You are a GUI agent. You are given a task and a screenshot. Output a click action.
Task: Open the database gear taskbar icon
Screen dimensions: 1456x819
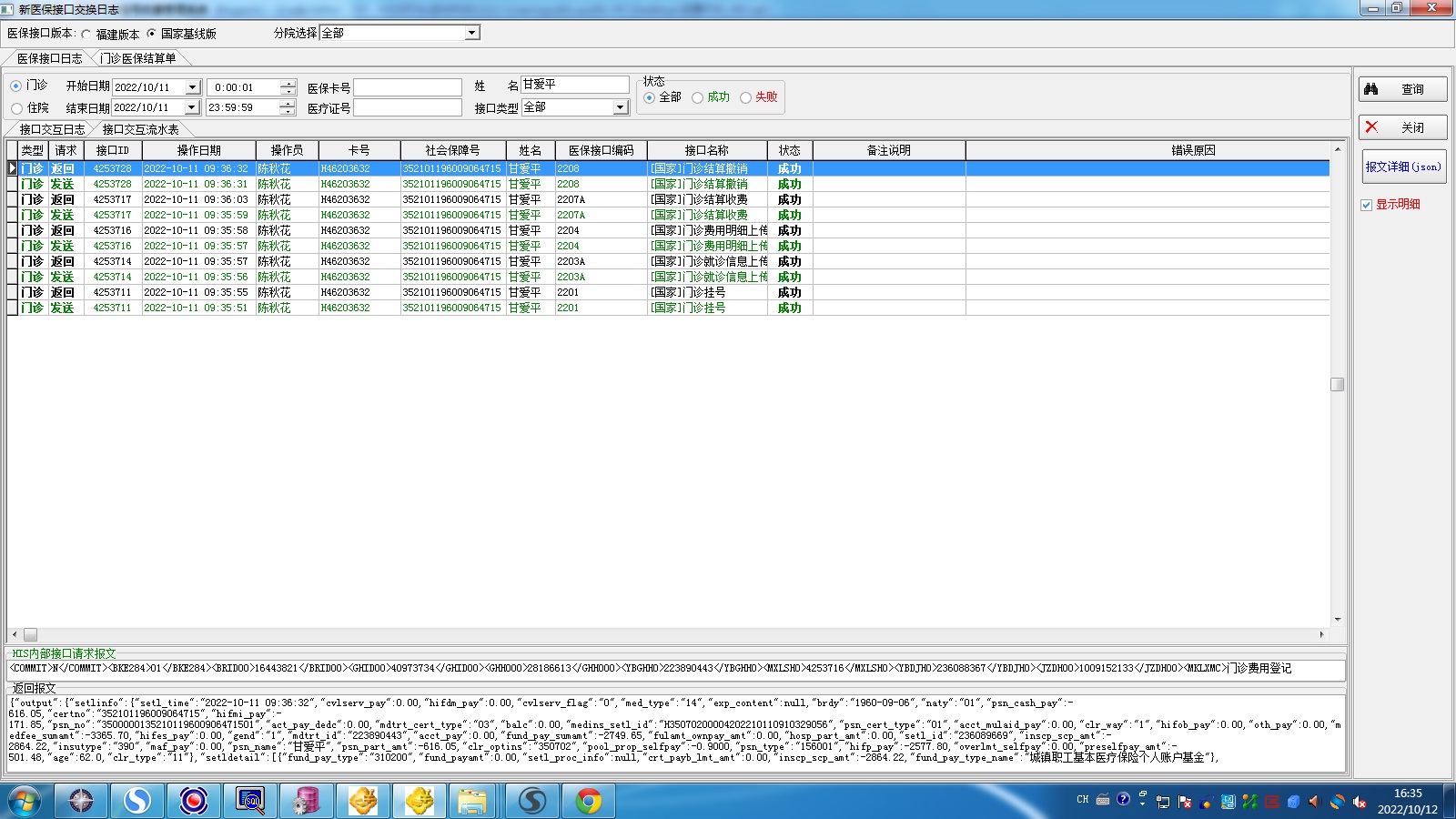tap(307, 801)
